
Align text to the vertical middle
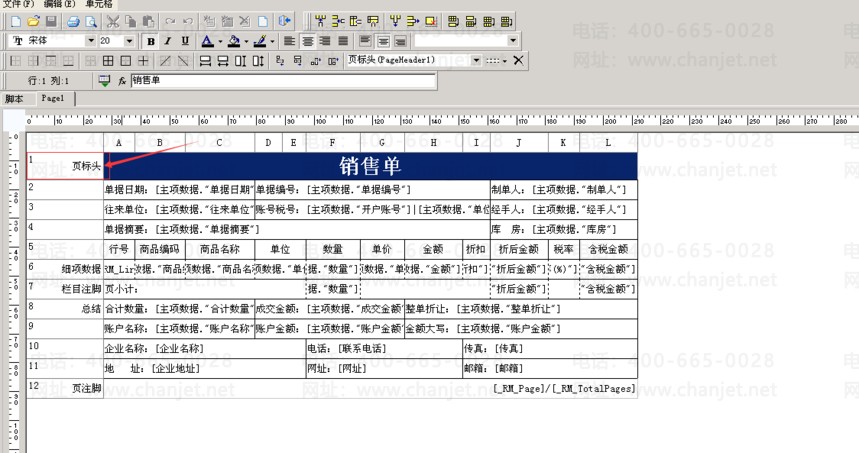tap(383, 41)
